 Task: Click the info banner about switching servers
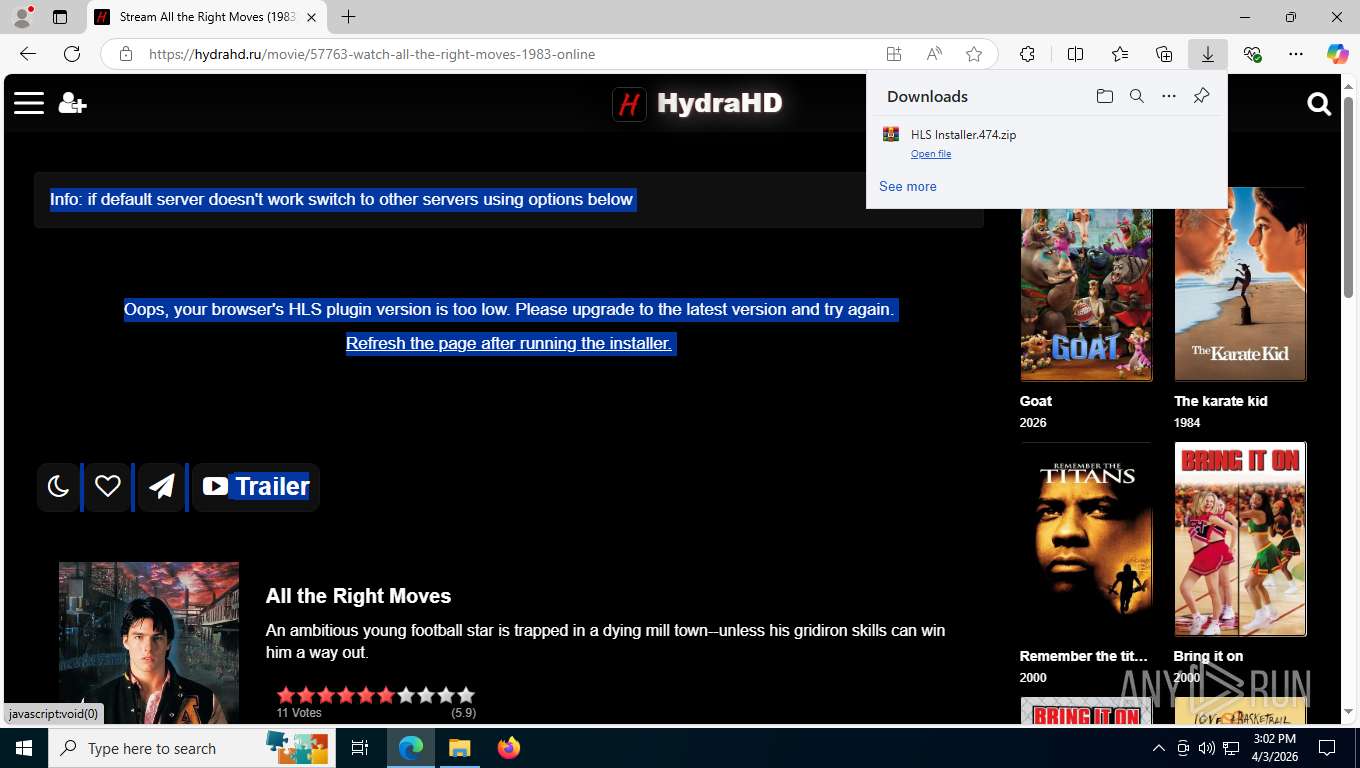pos(509,200)
